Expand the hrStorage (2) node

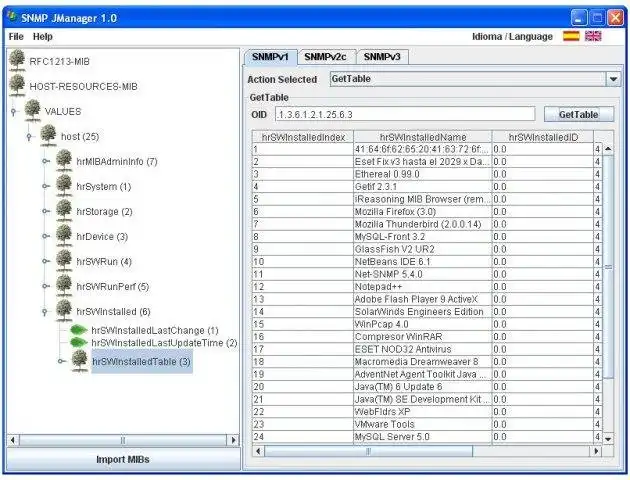pos(46,211)
